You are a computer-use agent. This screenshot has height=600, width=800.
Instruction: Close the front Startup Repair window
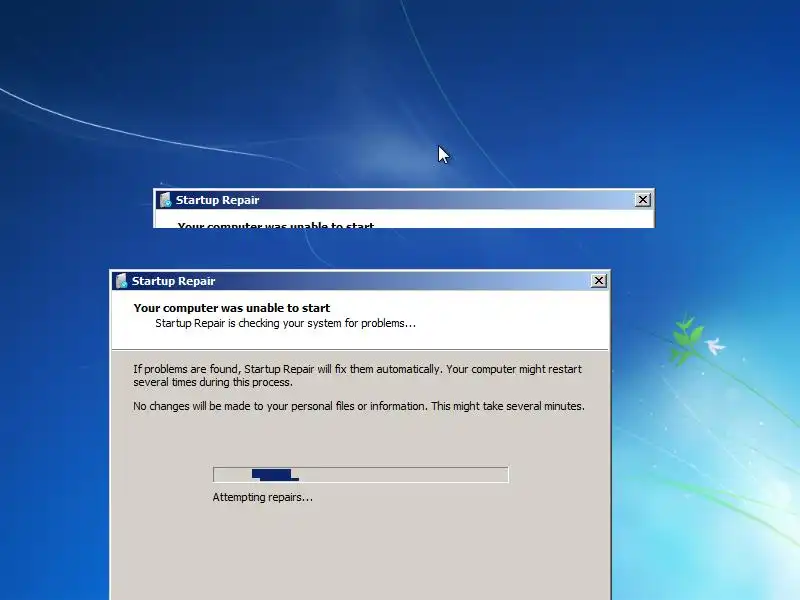click(598, 281)
